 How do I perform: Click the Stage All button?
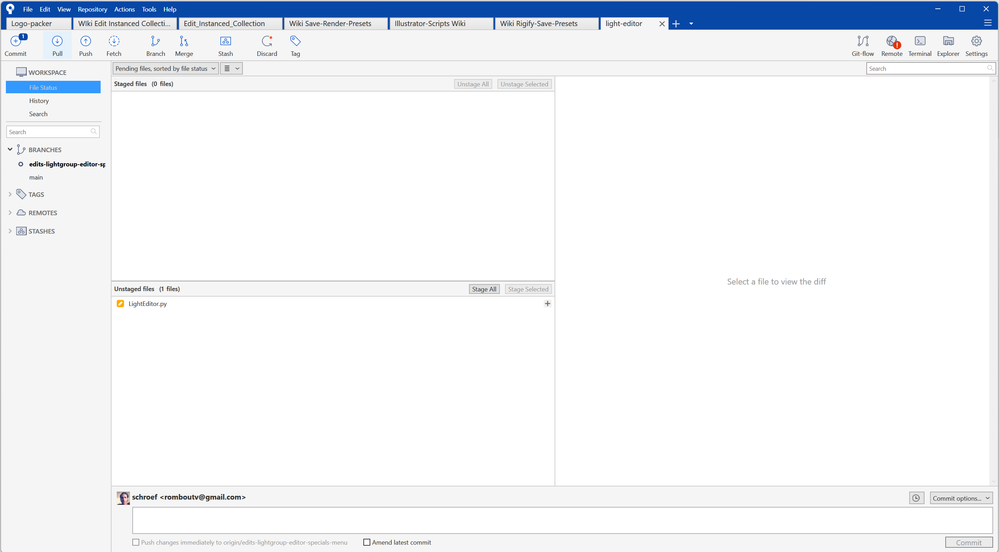click(484, 289)
